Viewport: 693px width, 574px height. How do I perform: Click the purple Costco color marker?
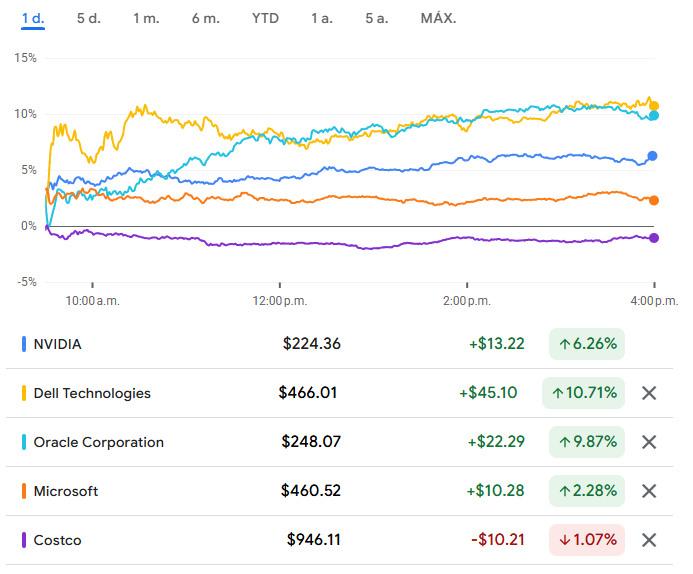pyautogui.click(x=24, y=540)
